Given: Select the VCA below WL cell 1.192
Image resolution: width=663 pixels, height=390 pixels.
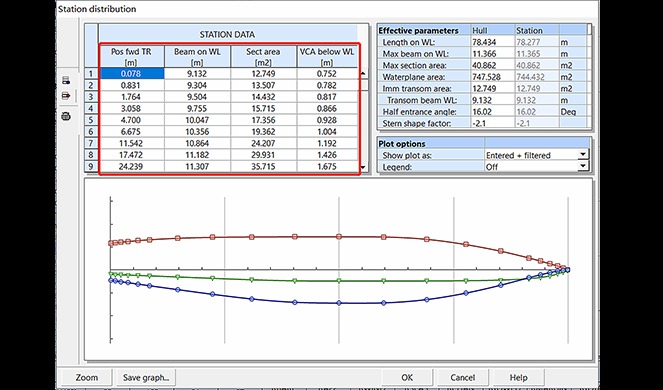Looking at the screenshot, I should 327,143.
